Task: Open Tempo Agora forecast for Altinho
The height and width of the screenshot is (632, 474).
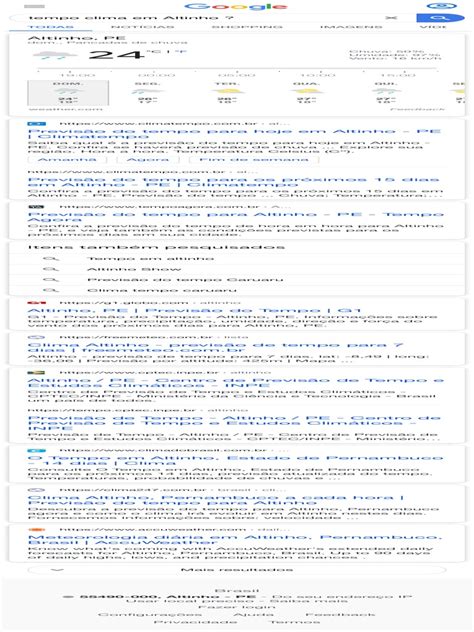Action: click(x=236, y=217)
